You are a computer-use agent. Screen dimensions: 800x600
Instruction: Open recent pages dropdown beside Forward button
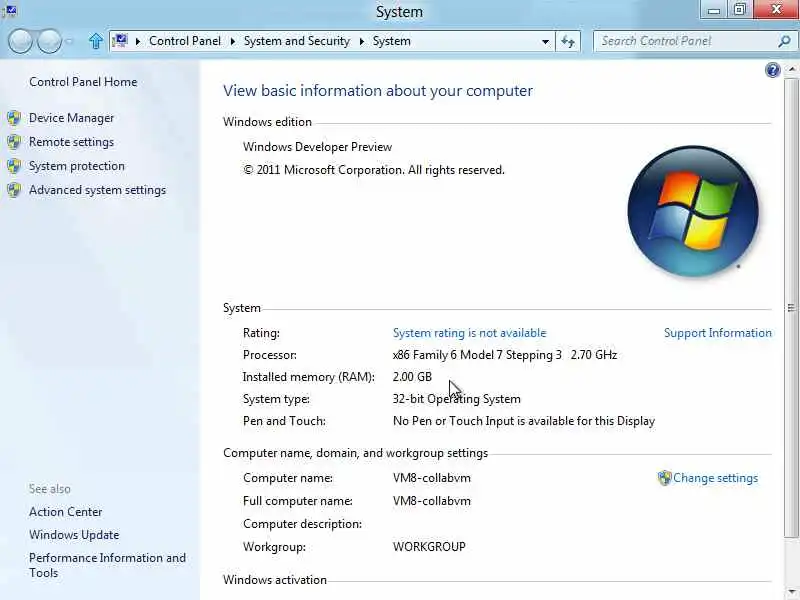pos(69,41)
